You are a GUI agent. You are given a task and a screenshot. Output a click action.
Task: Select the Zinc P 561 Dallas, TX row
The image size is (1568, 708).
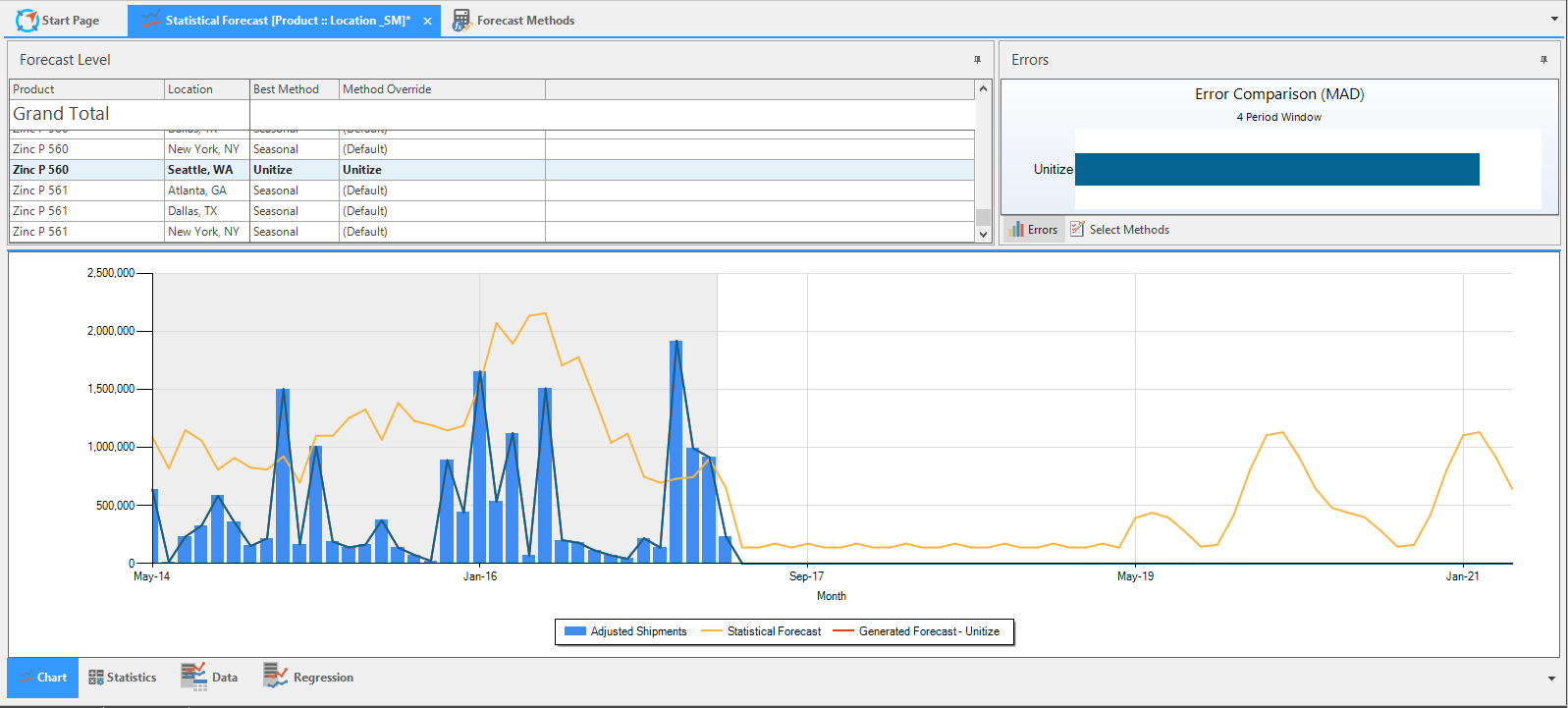[492, 211]
